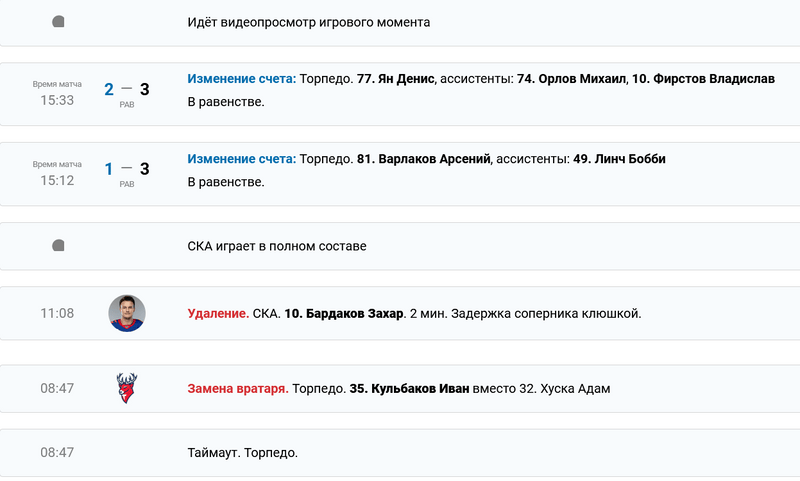Image resolution: width=800 pixels, height=481 pixels.
Task: Open penalized player 10. Бардаков Захар
Action: coord(343,313)
